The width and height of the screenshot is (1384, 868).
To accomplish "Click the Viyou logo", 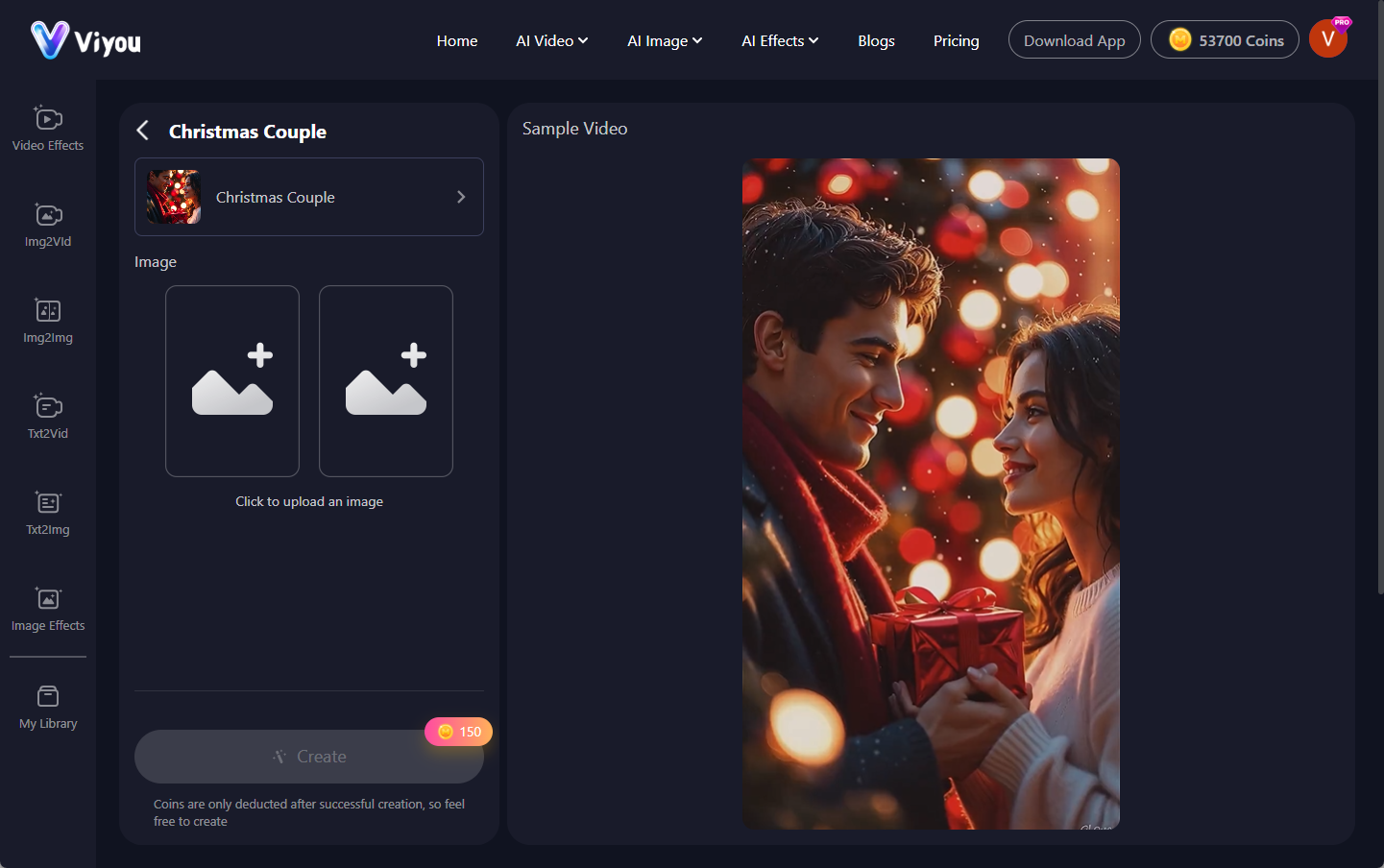I will [86, 40].
